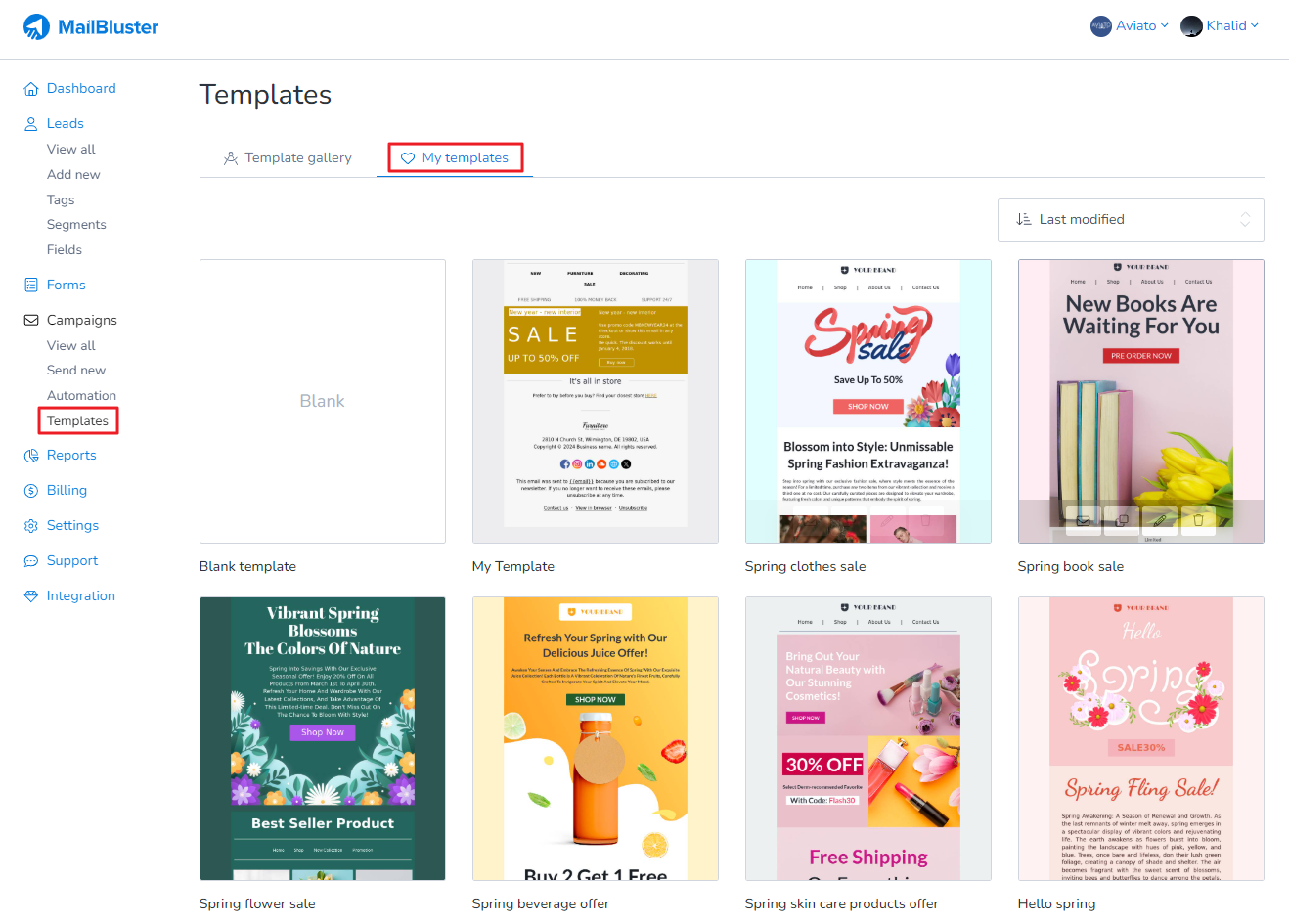Open Support via the chat bubble icon
The height and width of the screenshot is (924, 1289).
click(29, 560)
